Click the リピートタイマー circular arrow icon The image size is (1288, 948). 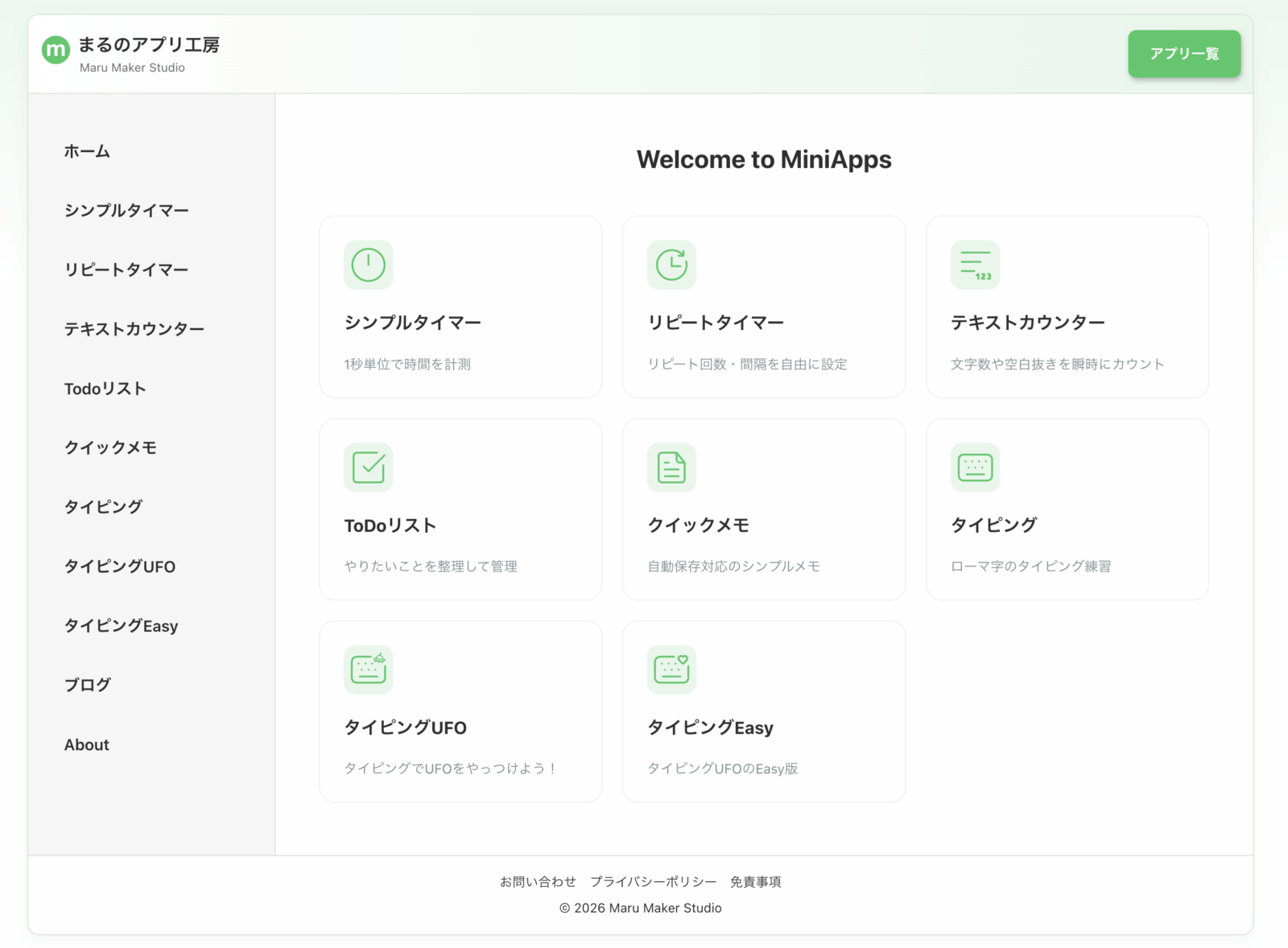(672, 265)
